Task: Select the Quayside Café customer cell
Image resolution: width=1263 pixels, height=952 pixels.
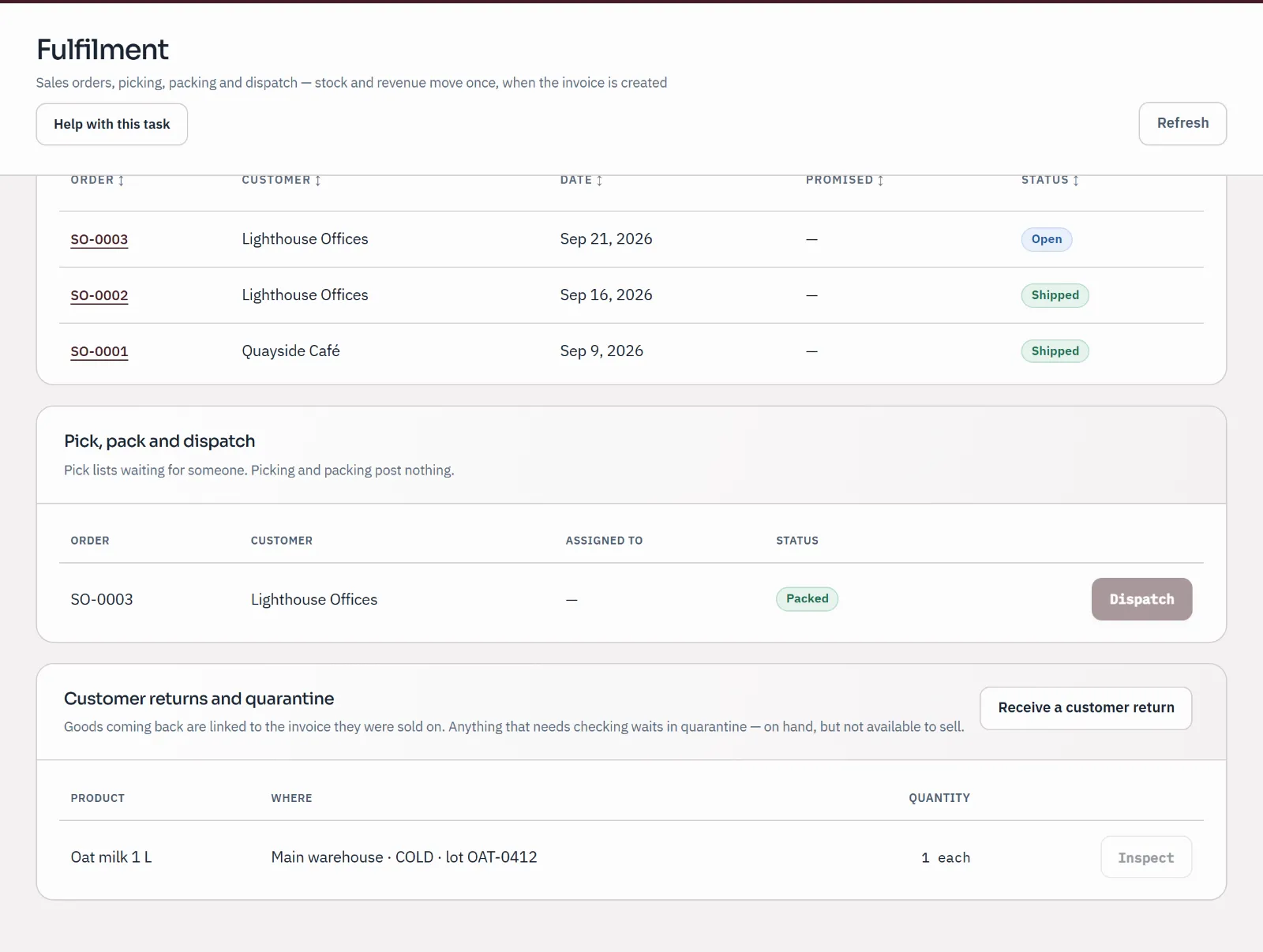Action: (x=290, y=351)
